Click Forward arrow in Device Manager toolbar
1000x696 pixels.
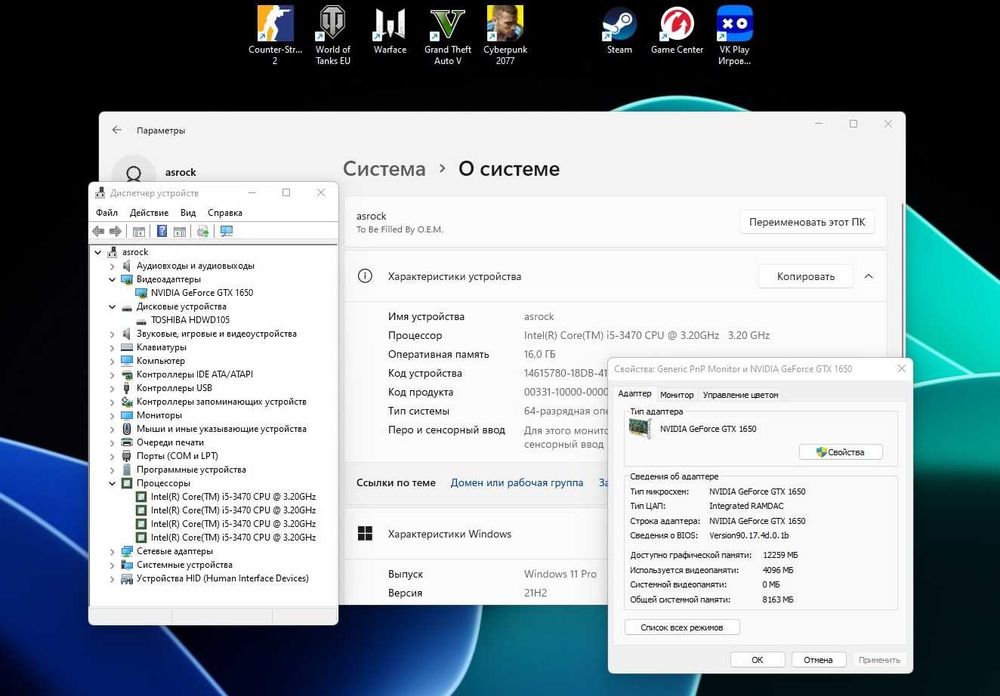115,231
